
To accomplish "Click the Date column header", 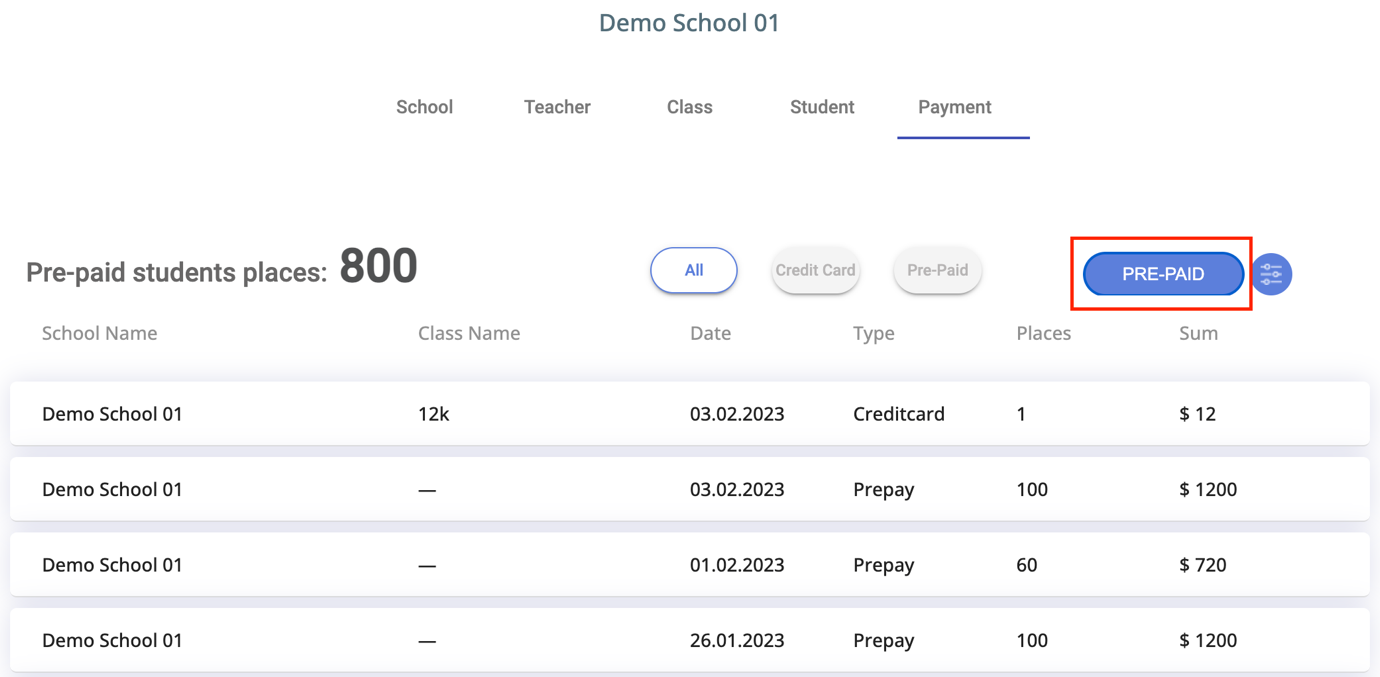I will click(x=710, y=333).
